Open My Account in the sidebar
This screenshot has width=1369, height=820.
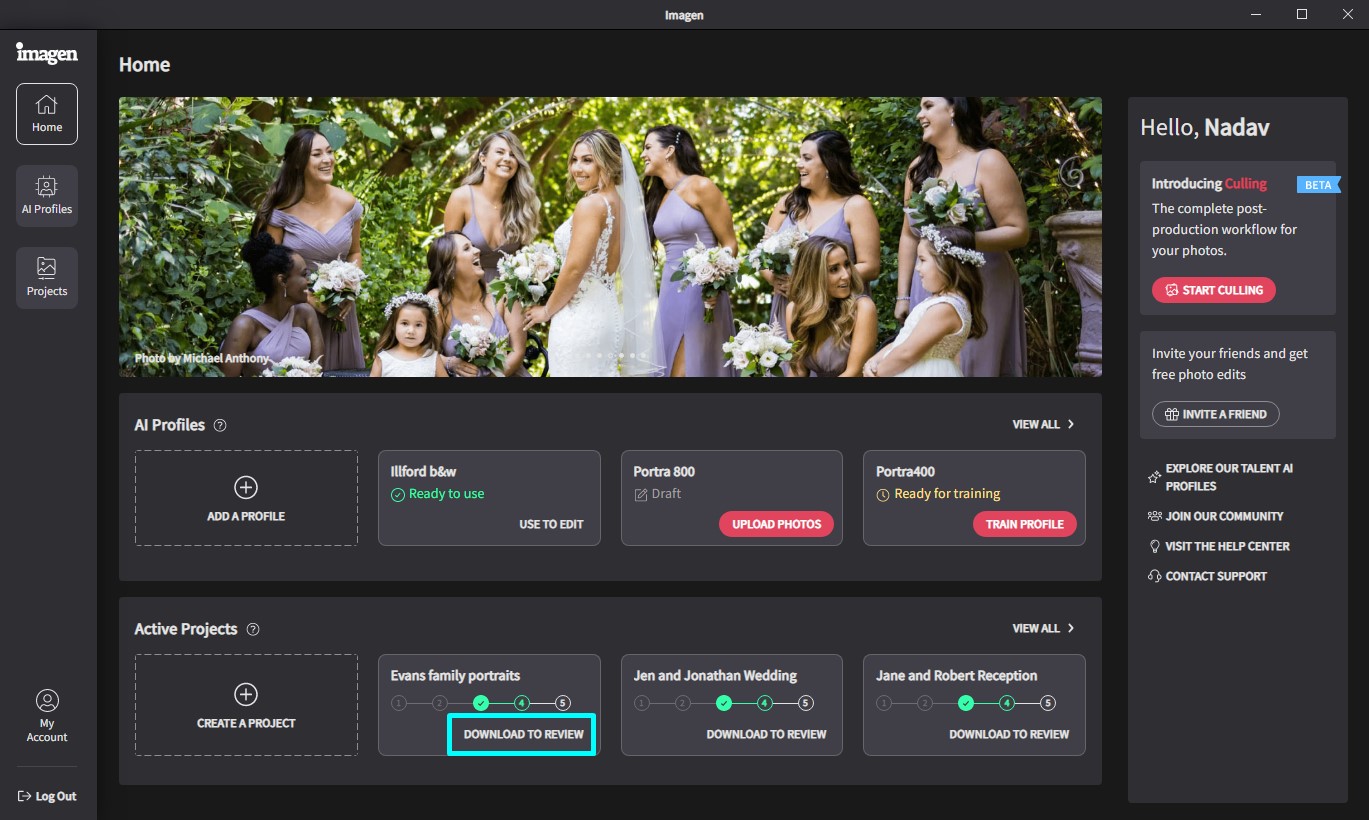47,716
